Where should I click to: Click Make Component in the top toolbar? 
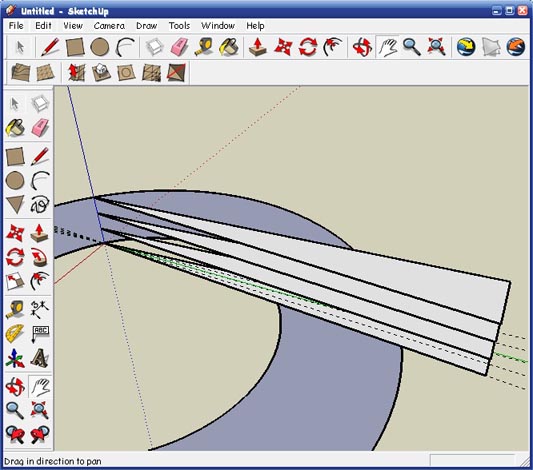click(154, 47)
